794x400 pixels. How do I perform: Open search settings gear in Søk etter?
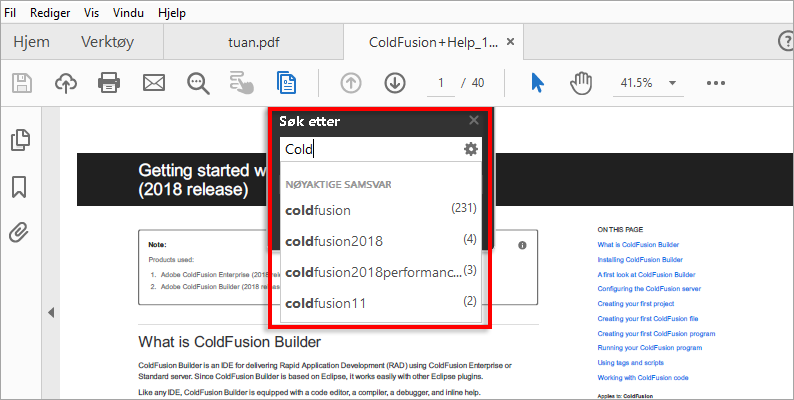point(471,149)
